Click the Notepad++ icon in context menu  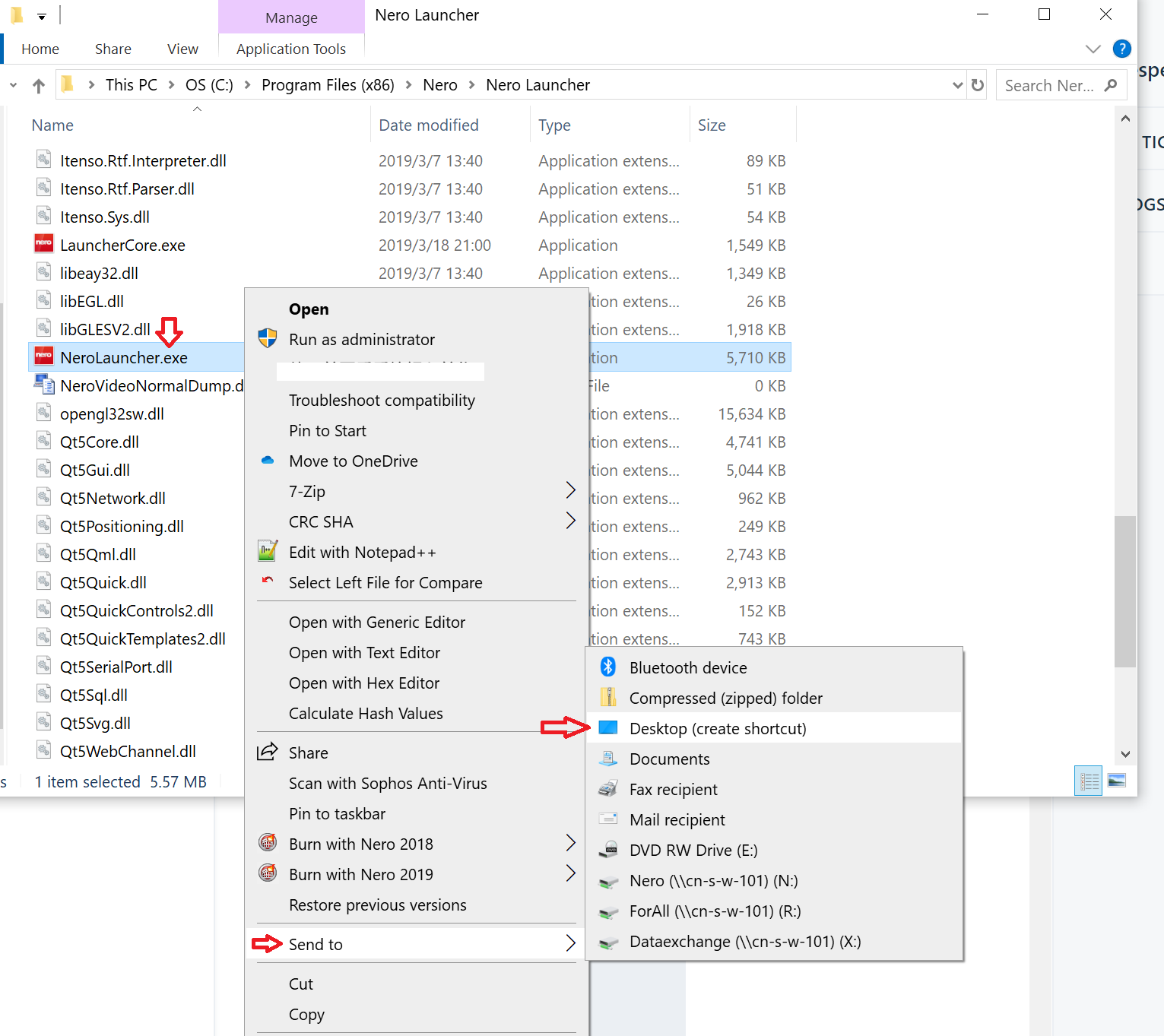[x=268, y=551]
